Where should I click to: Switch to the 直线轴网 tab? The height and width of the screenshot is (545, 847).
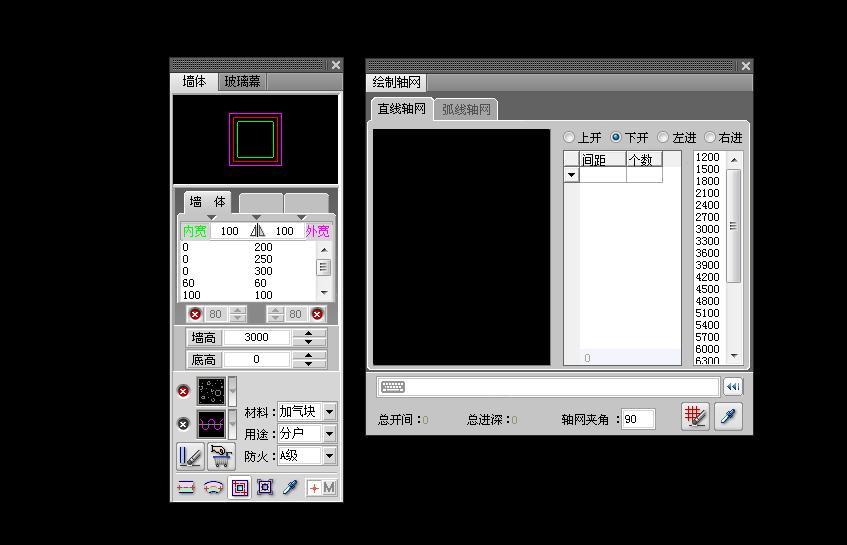(402, 109)
